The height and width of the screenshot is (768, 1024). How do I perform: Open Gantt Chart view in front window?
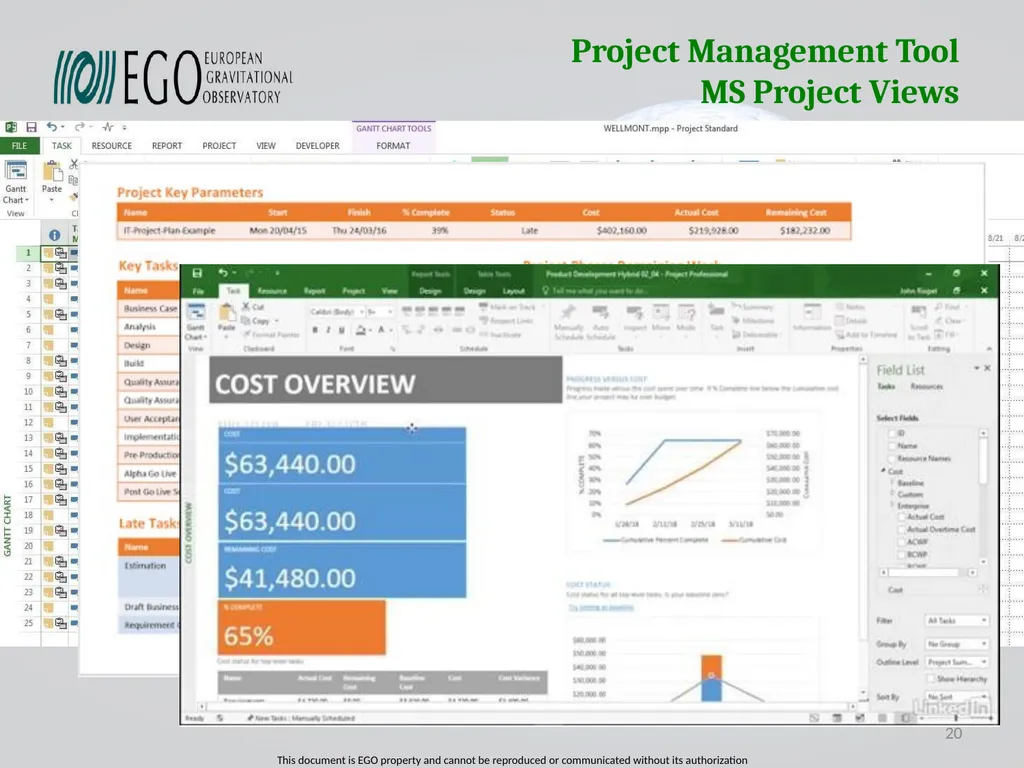pos(196,321)
